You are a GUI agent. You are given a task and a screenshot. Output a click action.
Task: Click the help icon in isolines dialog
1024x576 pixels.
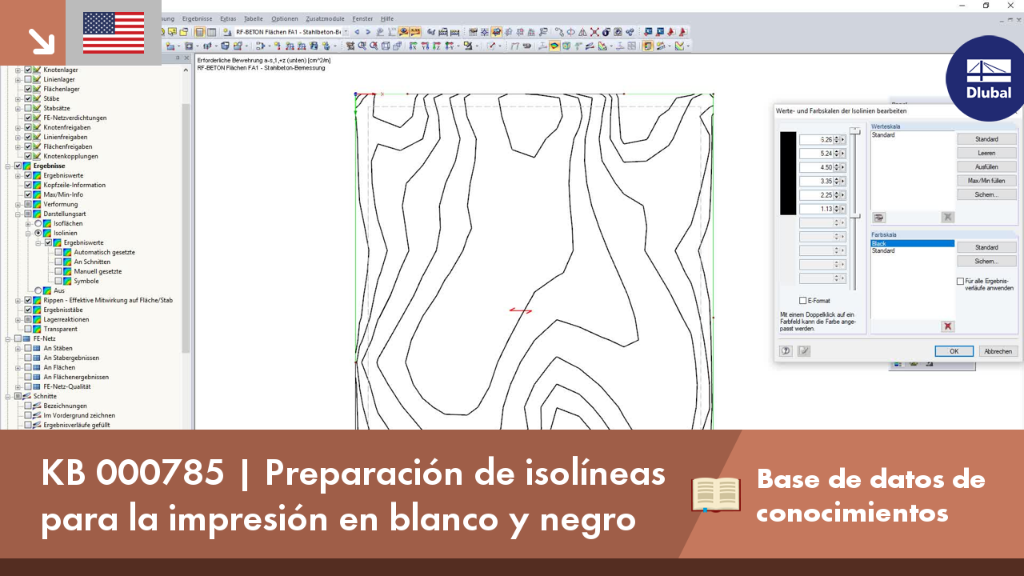(x=786, y=351)
